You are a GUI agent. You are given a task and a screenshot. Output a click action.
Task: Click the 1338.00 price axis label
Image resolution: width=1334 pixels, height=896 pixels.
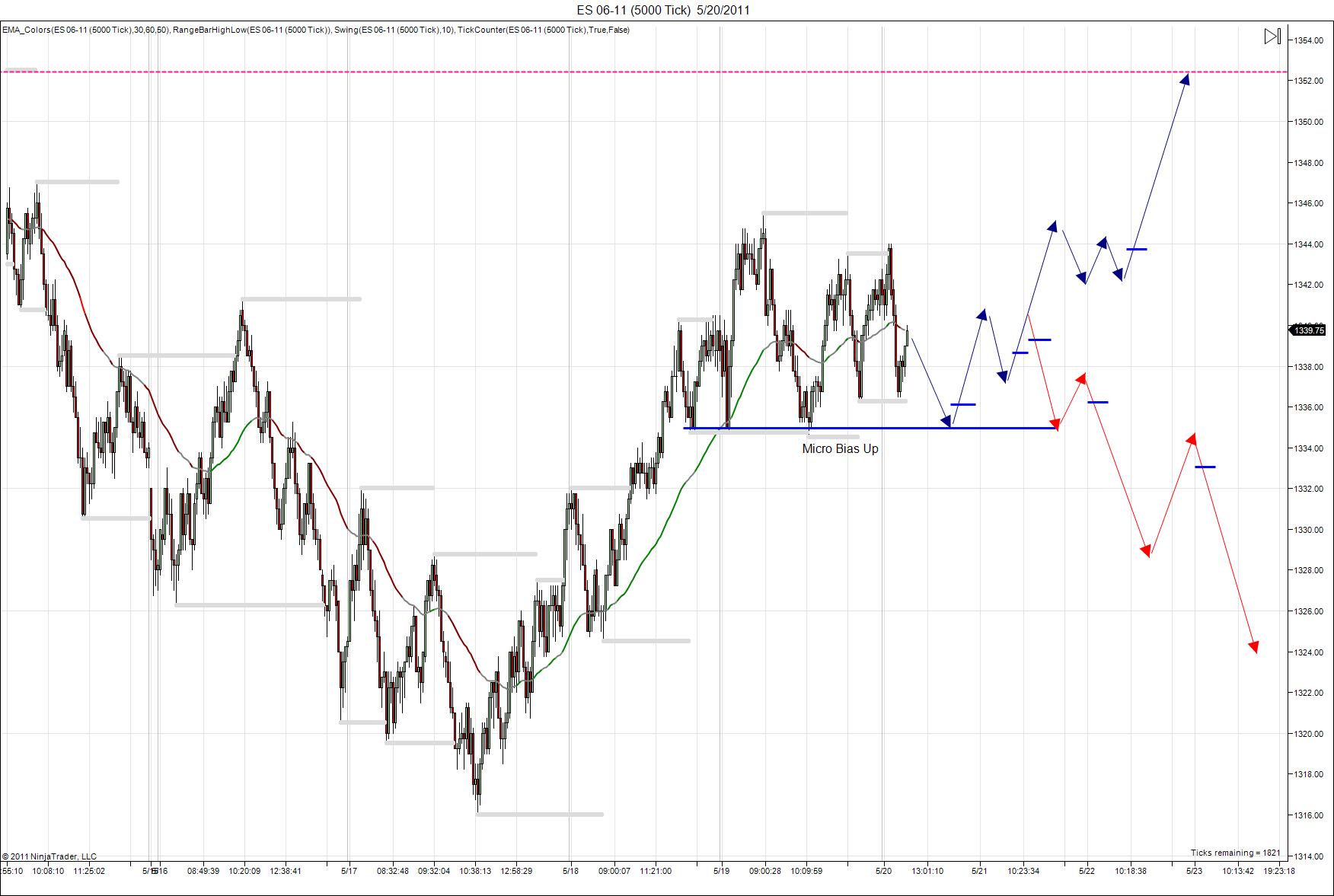pyautogui.click(x=1309, y=367)
